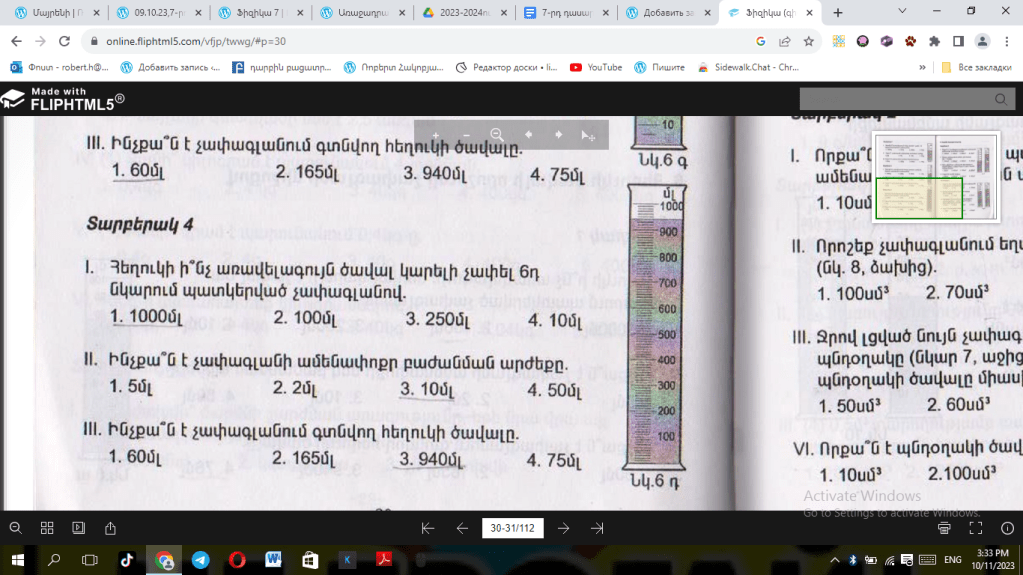Open the Все закладки bookmarks folder
The width and height of the screenshot is (1023, 575).
(x=977, y=67)
